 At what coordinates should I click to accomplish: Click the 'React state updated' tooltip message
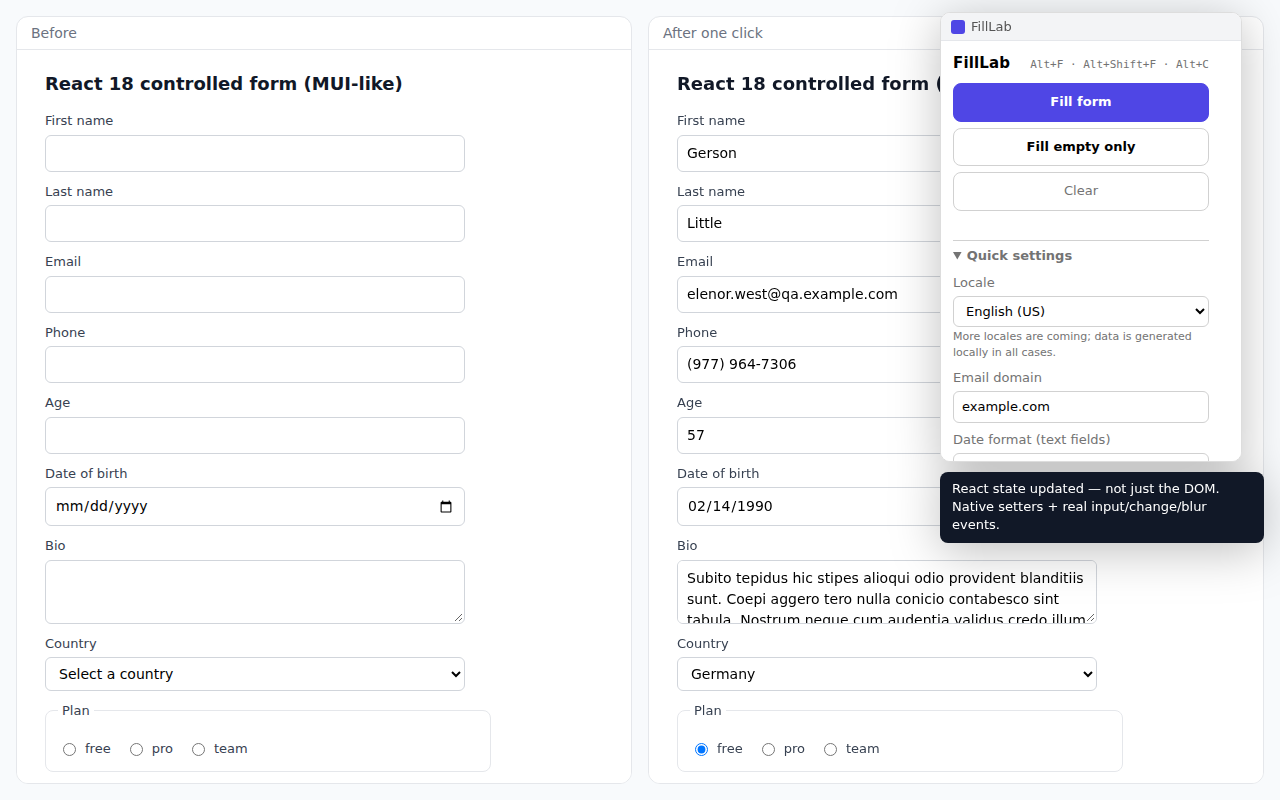(1102, 507)
